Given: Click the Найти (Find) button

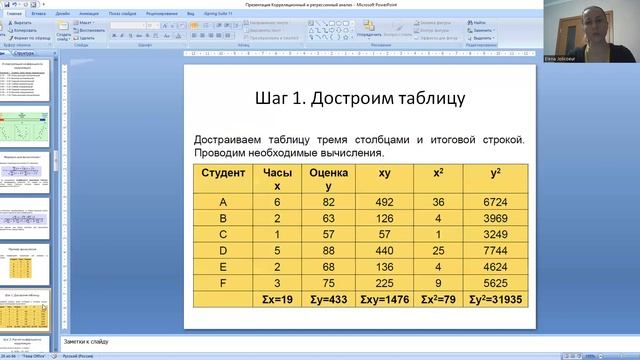Looking at the screenshot, I should 477,23.
